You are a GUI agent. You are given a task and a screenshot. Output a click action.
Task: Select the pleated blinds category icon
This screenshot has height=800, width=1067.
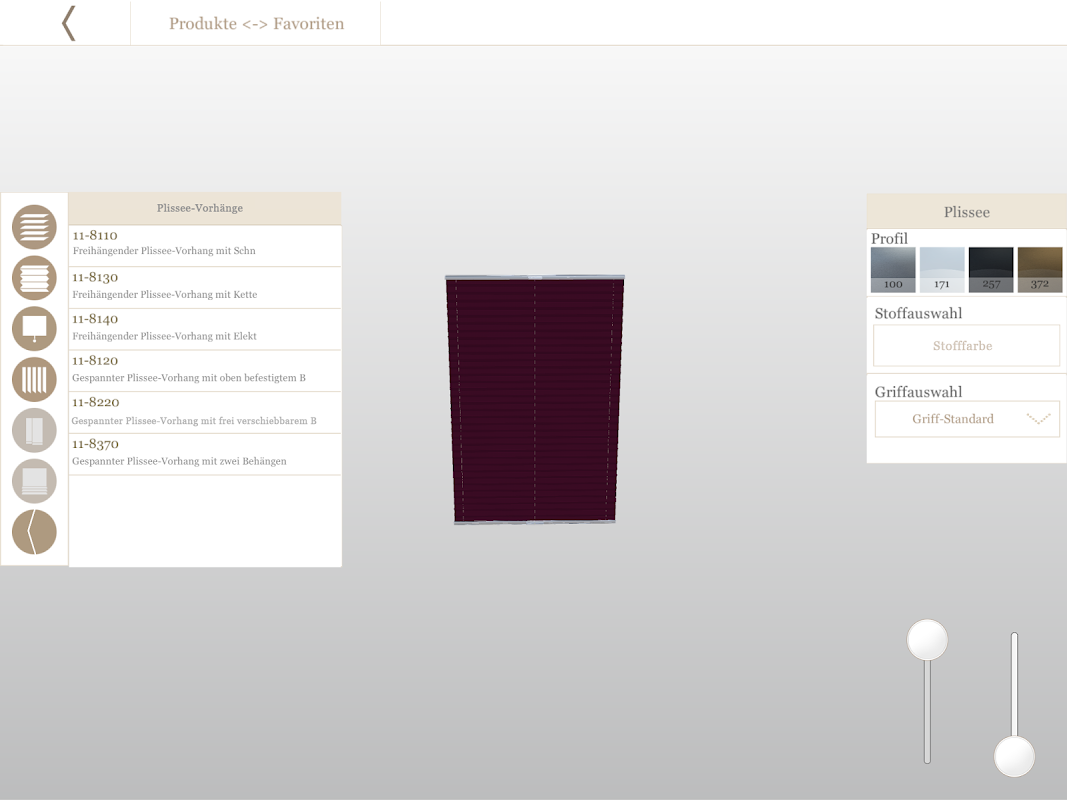[34, 278]
